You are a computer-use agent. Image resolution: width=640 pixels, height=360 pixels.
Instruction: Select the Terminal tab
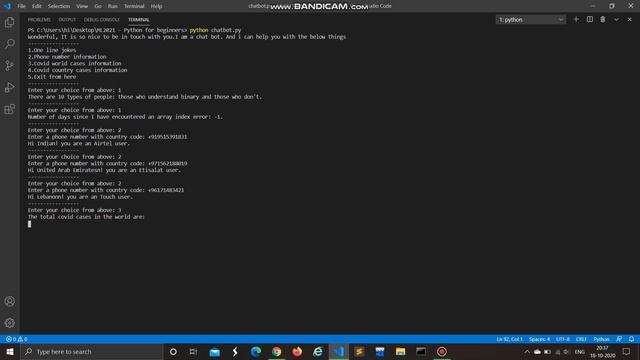[x=138, y=20]
